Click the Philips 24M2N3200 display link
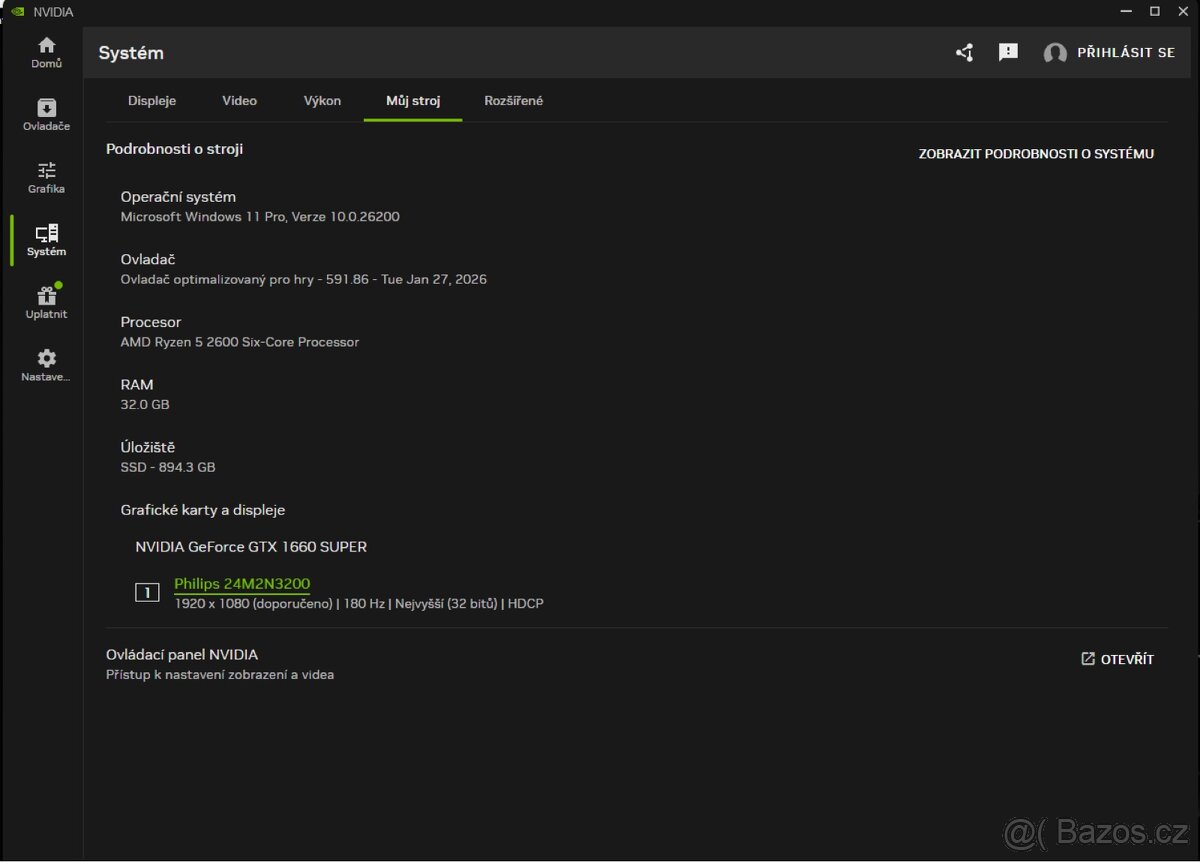1200x862 pixels. 242,584
